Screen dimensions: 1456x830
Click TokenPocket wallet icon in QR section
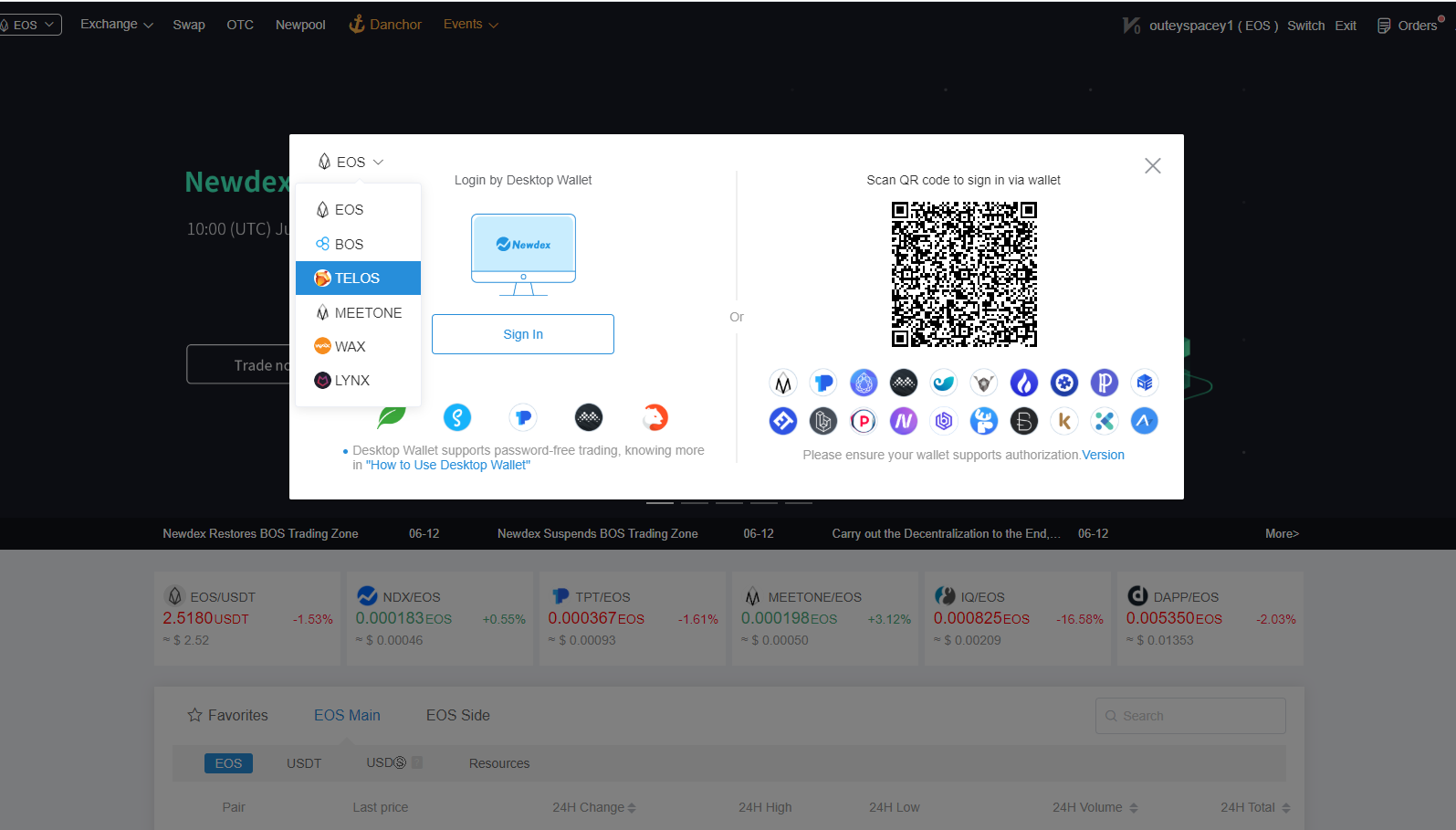(x=823, y=383)
